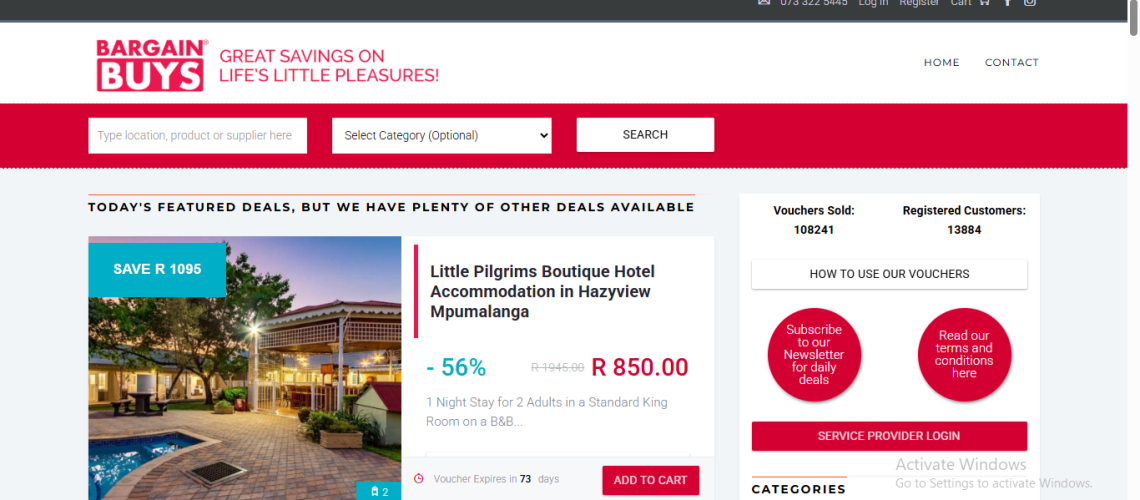Viewport: 1140px width, 500px height.
Task: Open the Contact menu item
Action: (x=1011, y=62)
